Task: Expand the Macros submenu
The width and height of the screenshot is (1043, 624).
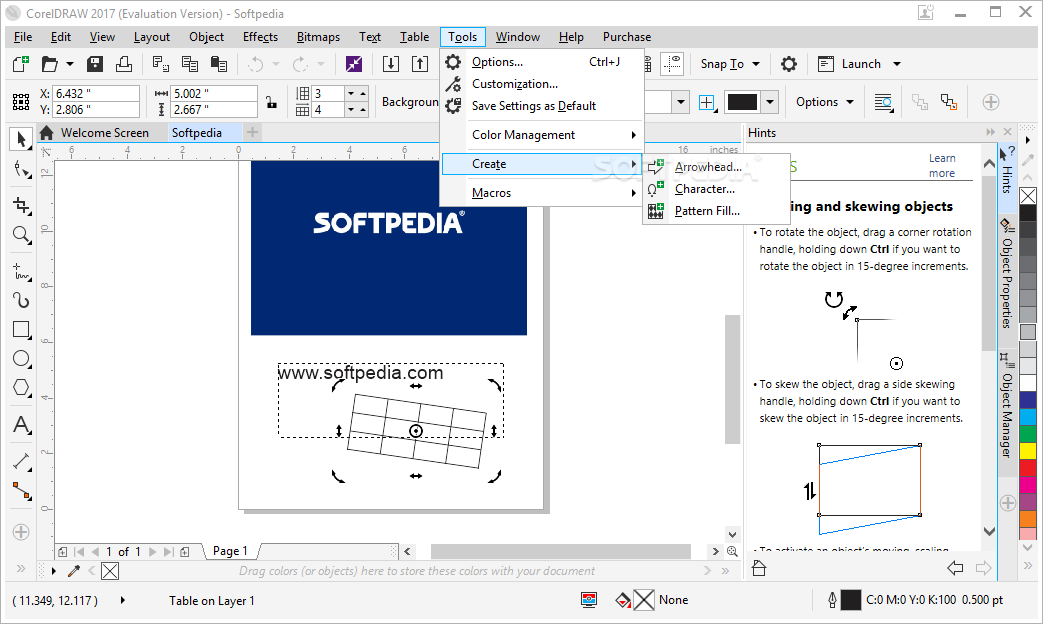Action: pyautogui.click(x=541, y=193)
